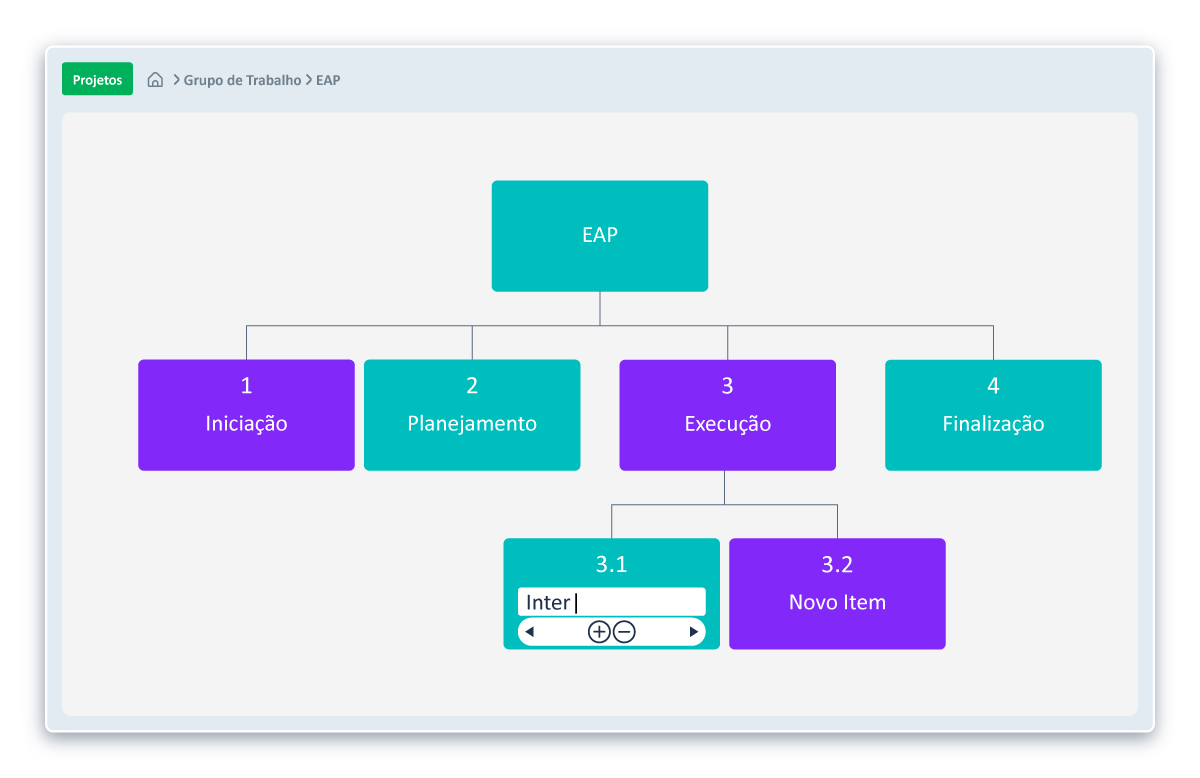Select node 2 Planejamento
This screenshot has height=778, width=1200.
(472, 415)
